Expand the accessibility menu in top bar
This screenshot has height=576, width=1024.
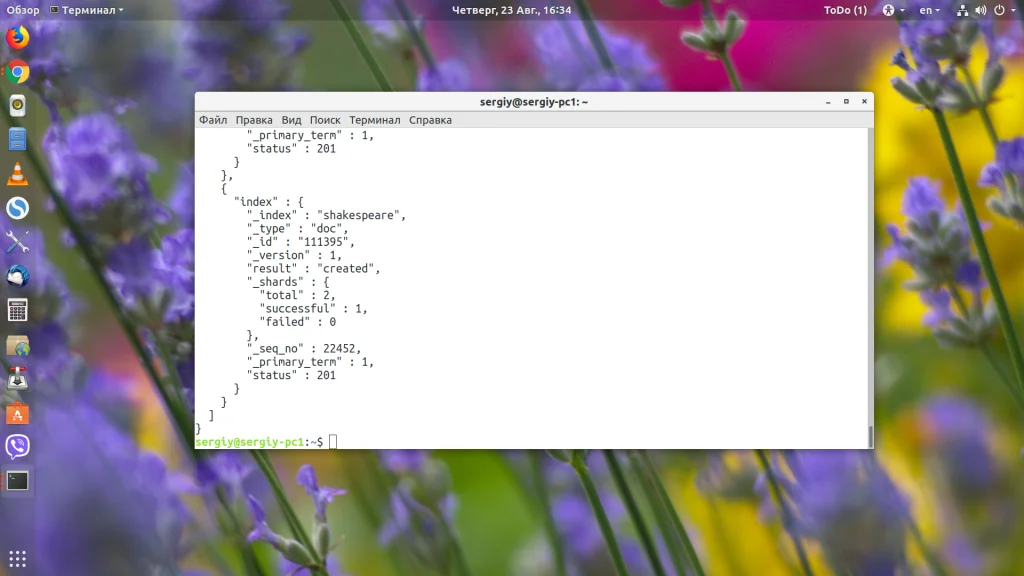893,10
